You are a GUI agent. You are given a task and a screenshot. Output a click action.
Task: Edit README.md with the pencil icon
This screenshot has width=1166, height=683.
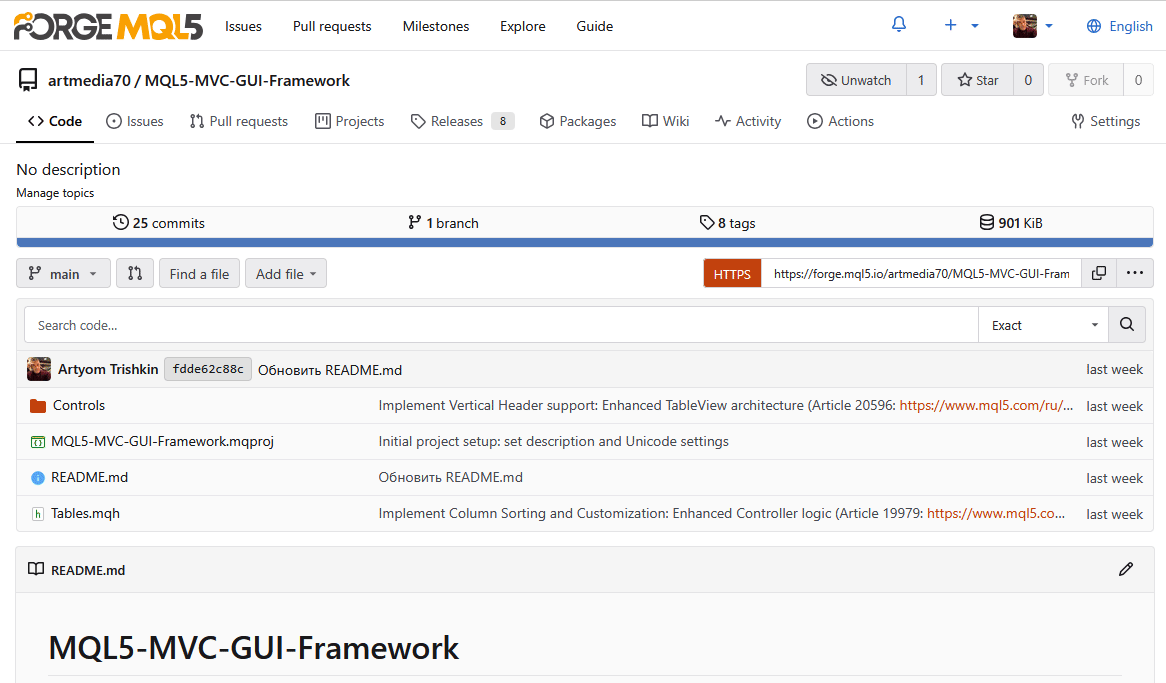coord(1126,569)
